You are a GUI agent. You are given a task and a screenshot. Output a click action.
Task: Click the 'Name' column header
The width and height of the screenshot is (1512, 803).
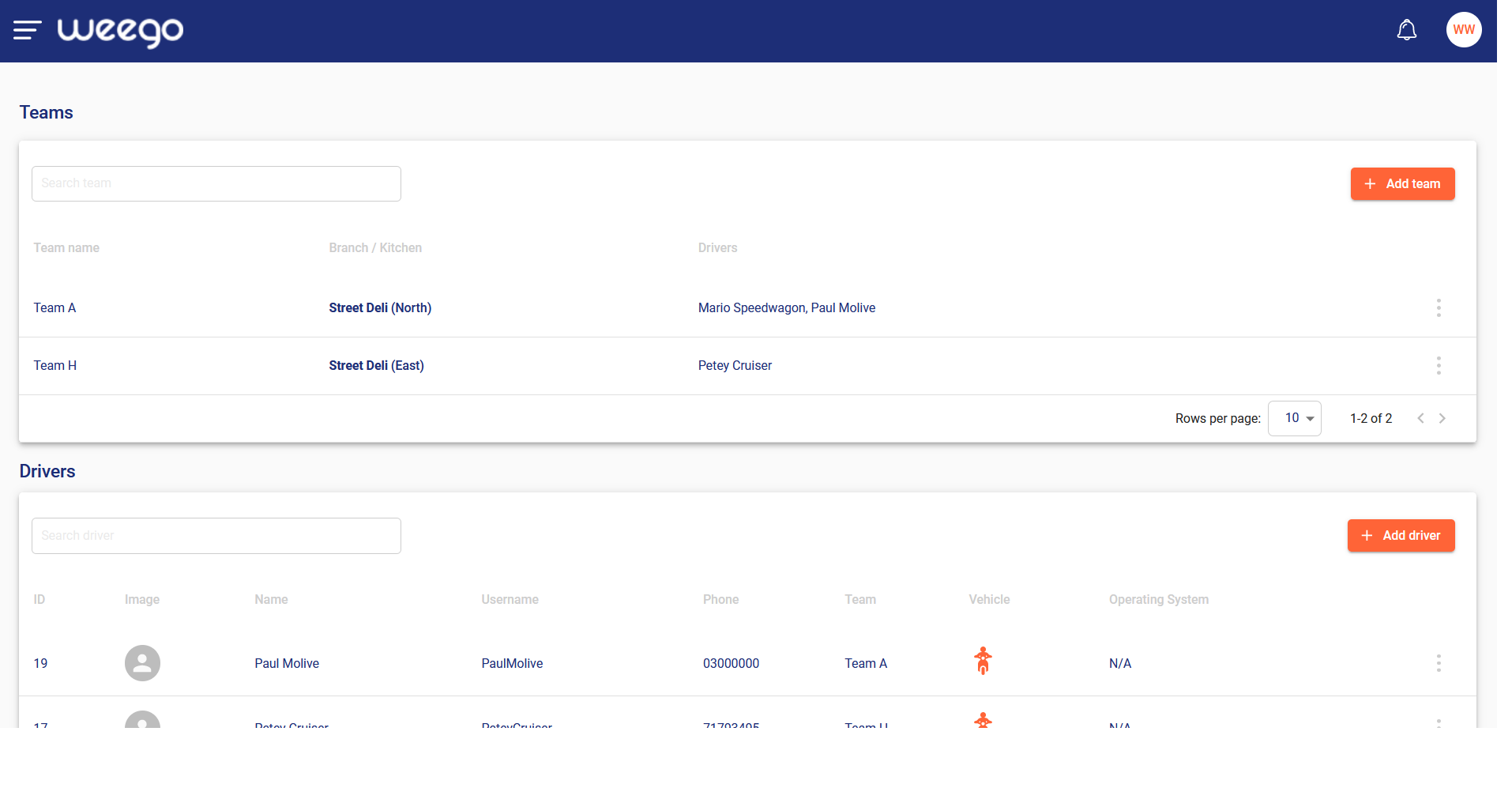click(x=271, y=600)
